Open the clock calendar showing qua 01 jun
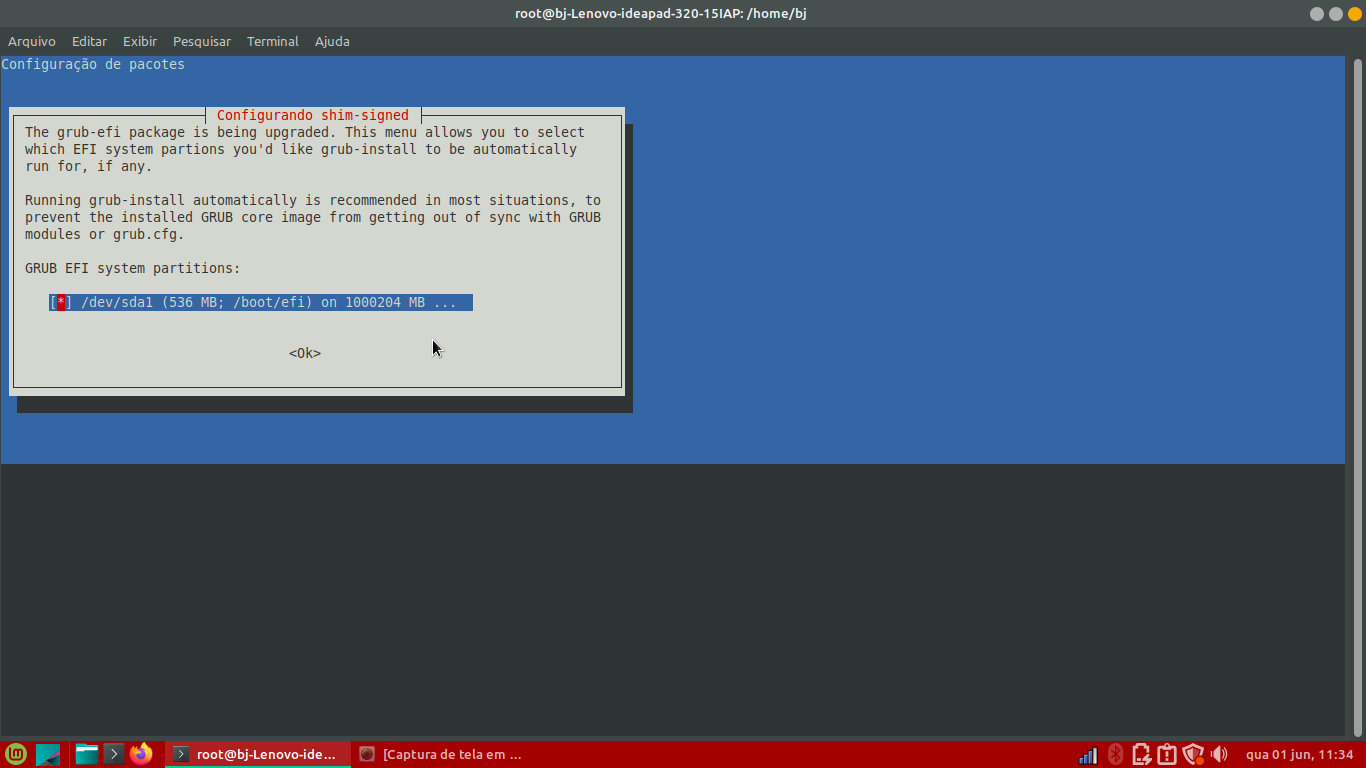Screen dimensions: 1366x768 point(1299,755)
